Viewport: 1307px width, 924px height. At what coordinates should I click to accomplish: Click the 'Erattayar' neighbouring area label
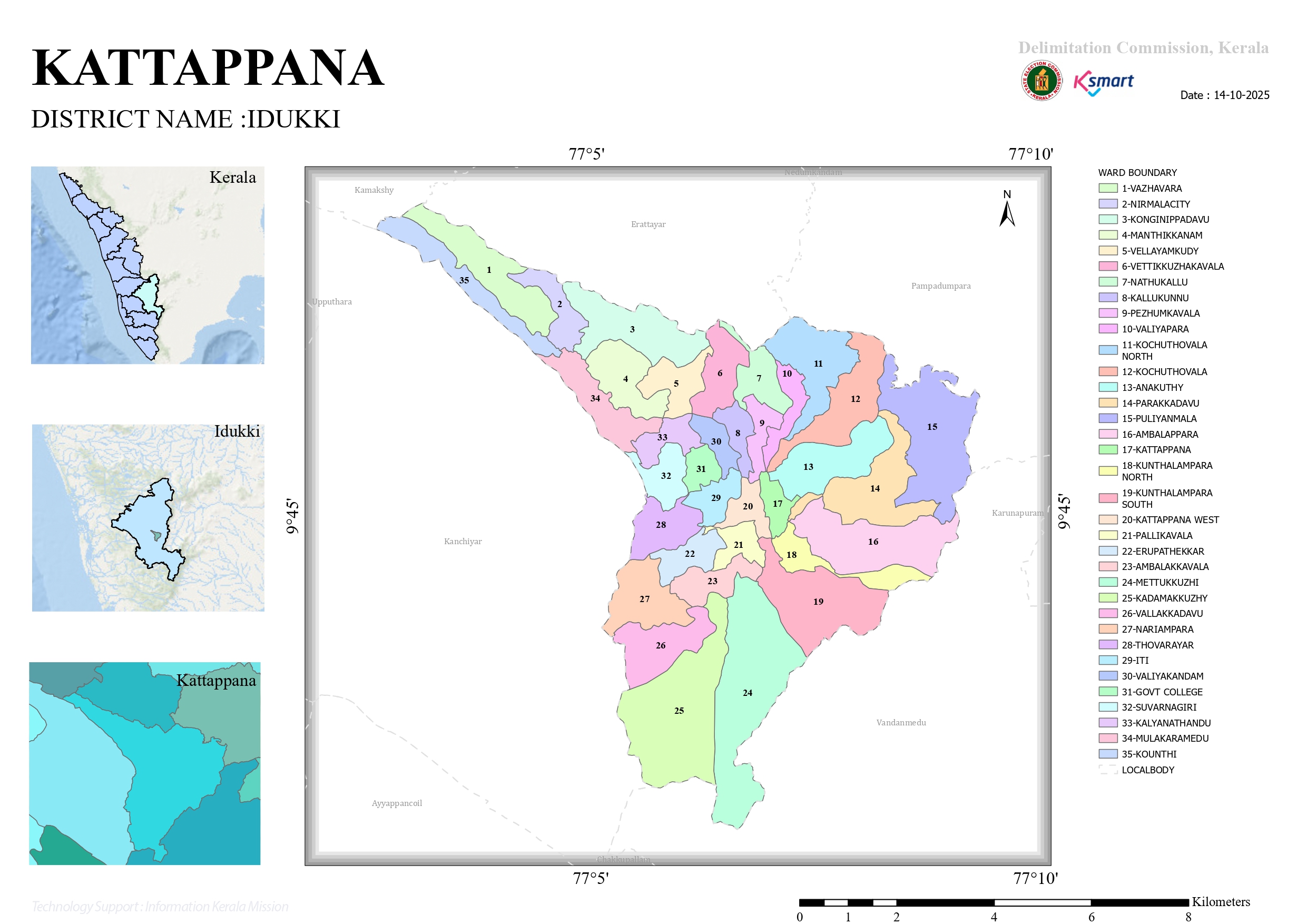click(x=648, y=224)
